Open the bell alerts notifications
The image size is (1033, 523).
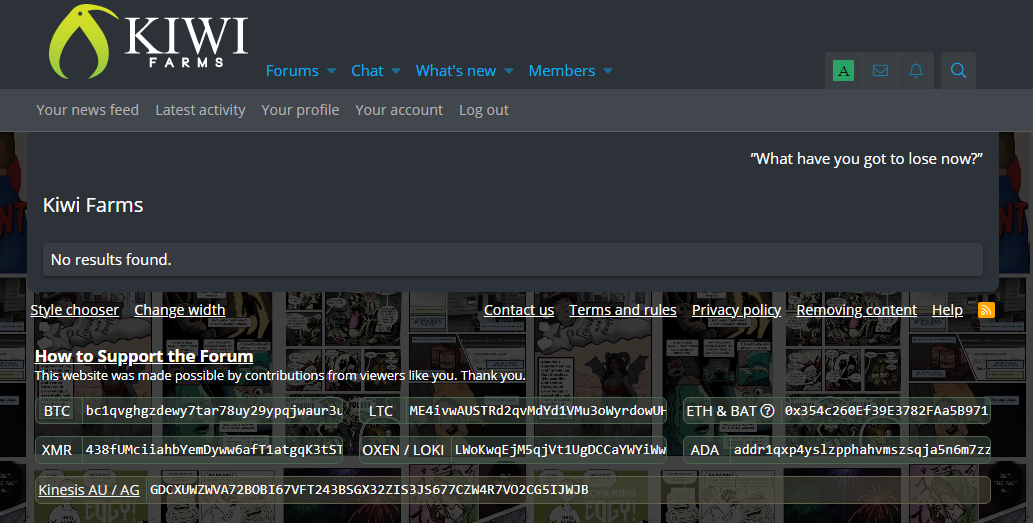coord(916,71)
